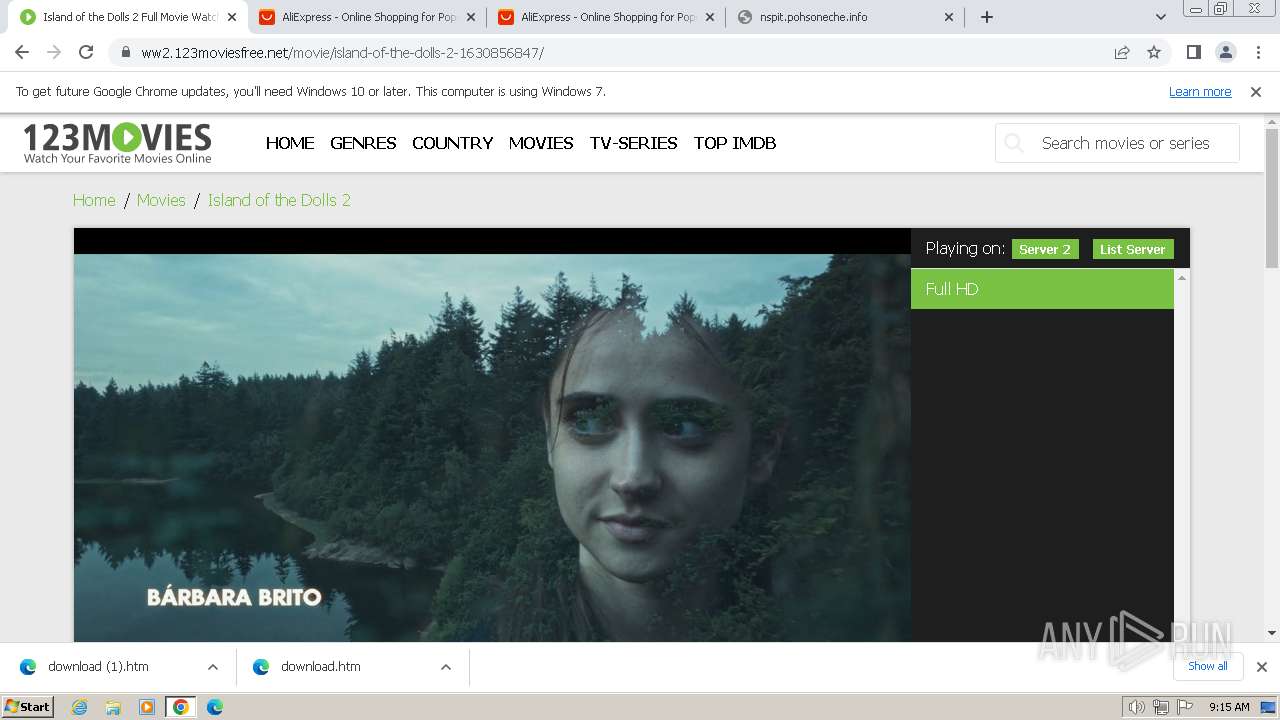
Task: Click the padlock site info icon
Action: pos(125,52)
